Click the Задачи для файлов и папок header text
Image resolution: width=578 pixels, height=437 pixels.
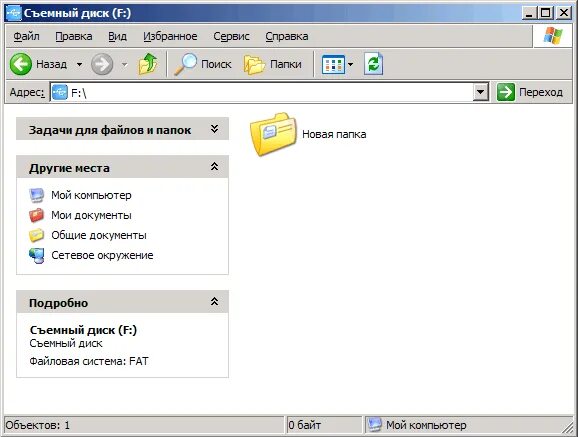110,130
